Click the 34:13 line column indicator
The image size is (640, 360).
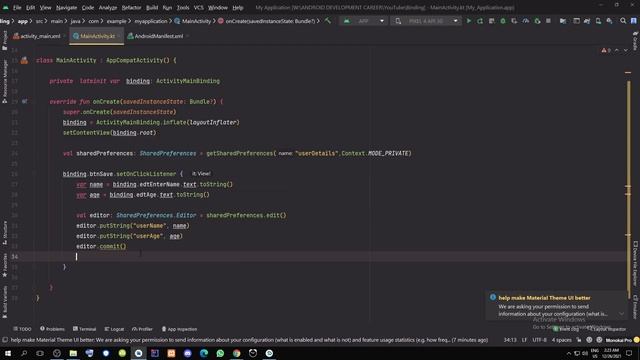510,340
